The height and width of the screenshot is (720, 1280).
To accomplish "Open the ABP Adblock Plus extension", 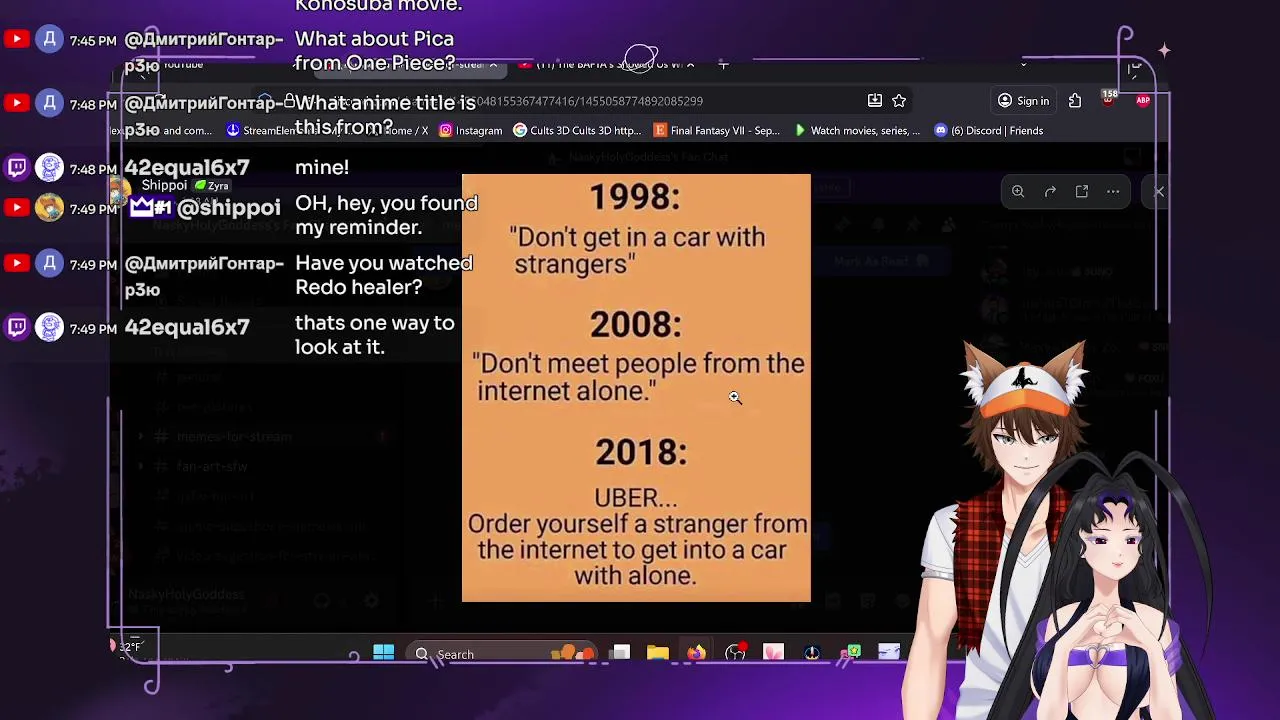I will 1143,101.
